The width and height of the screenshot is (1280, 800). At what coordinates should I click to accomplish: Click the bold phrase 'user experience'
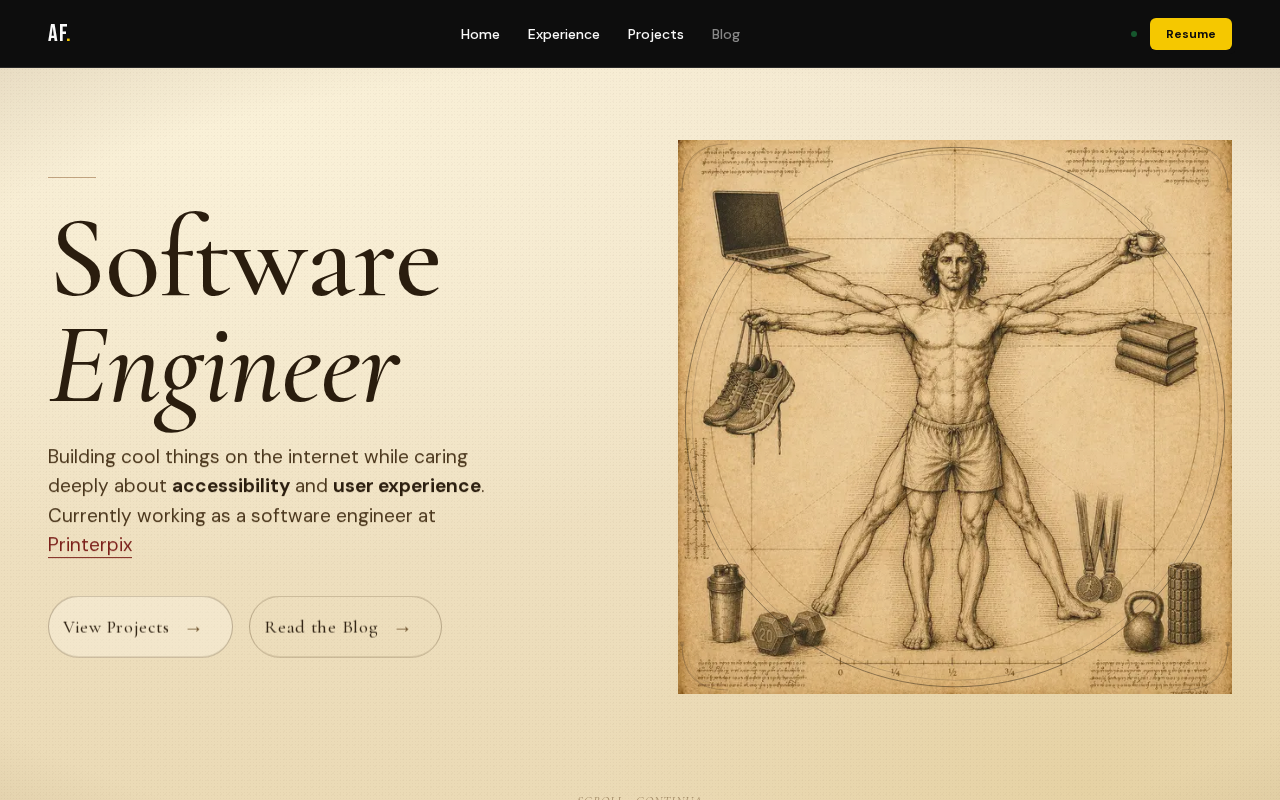click(x=407, y=486)
